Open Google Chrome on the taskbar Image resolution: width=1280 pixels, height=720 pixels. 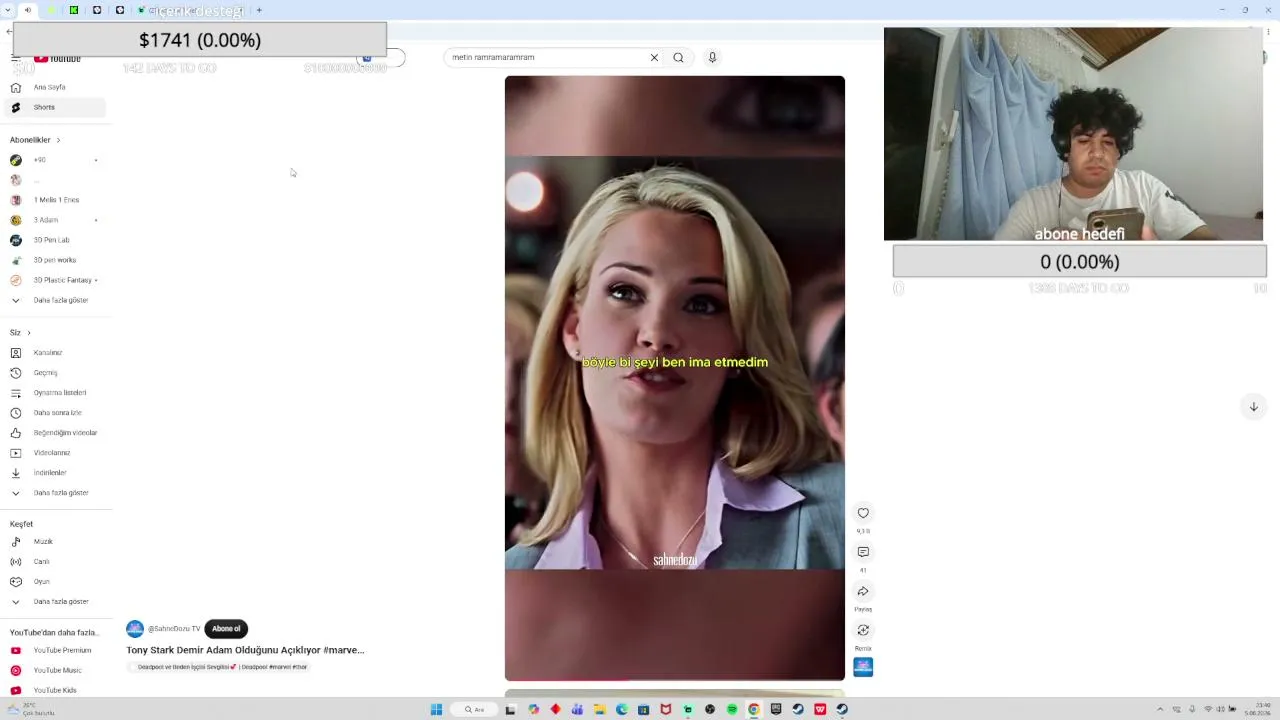754,710
